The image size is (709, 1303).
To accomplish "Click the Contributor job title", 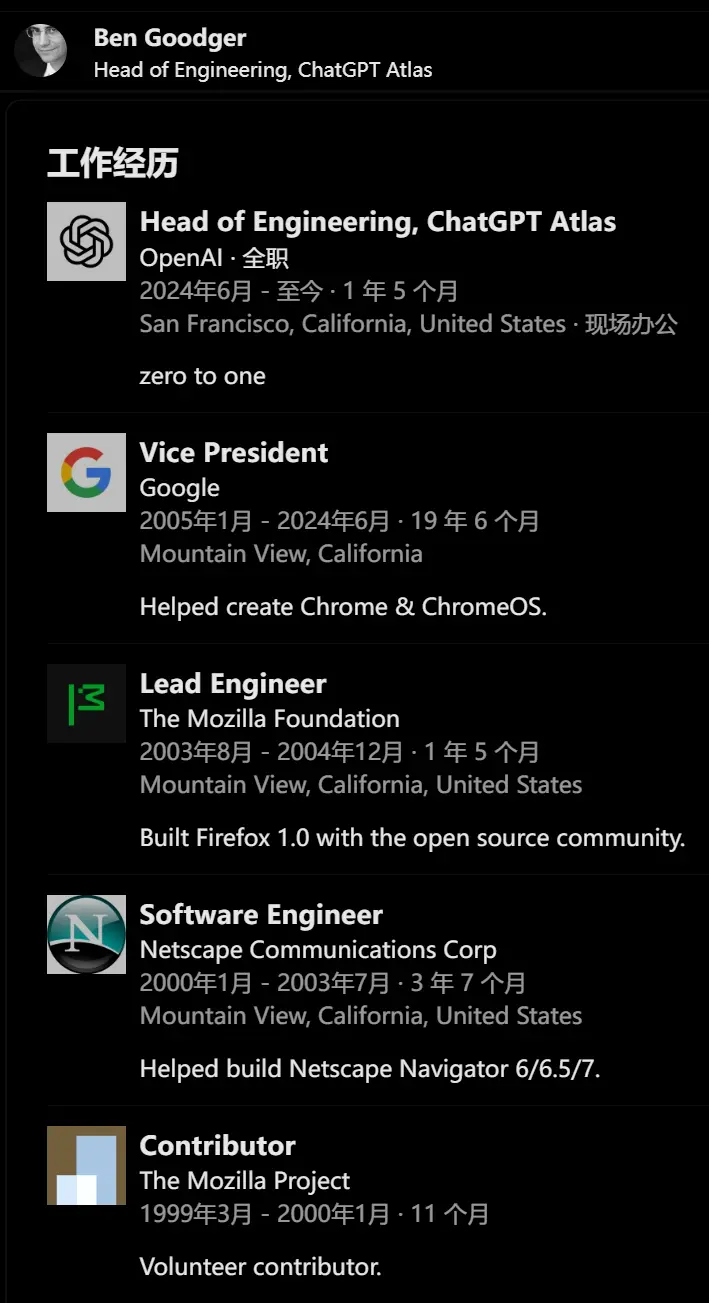I will [x=218, y=1146].
